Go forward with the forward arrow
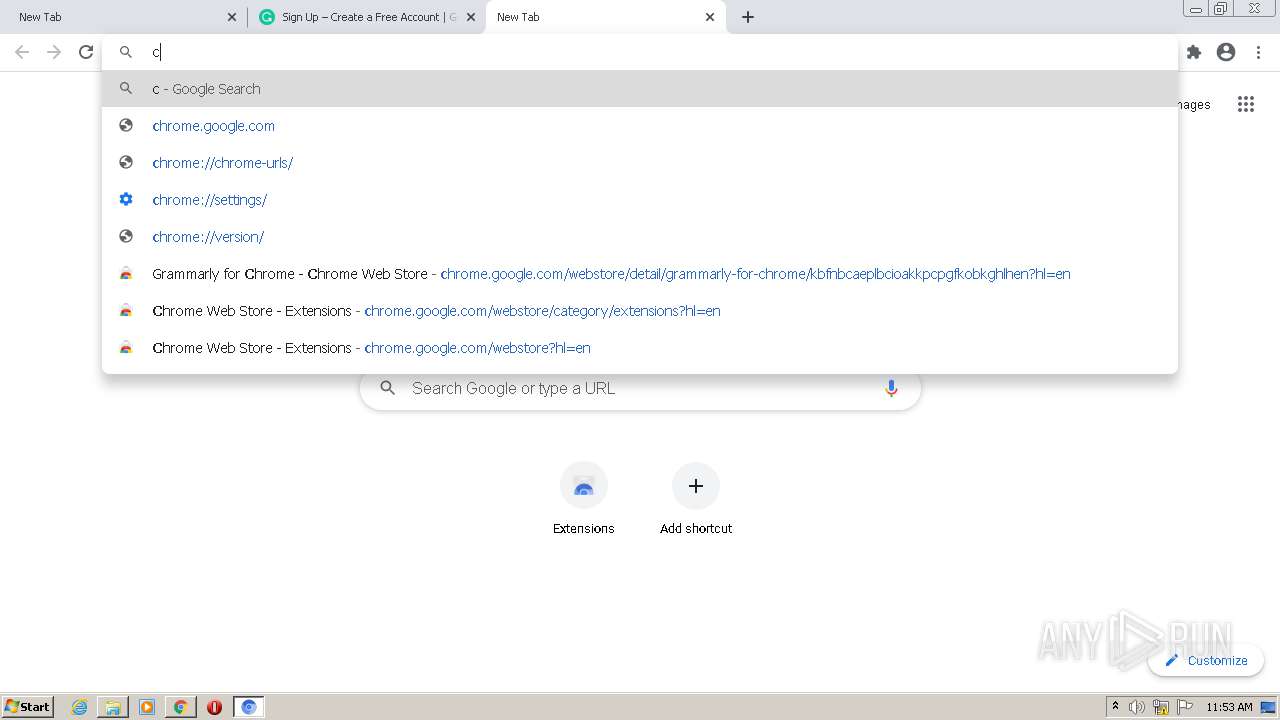1280x720 pixels. click(54, 52)
